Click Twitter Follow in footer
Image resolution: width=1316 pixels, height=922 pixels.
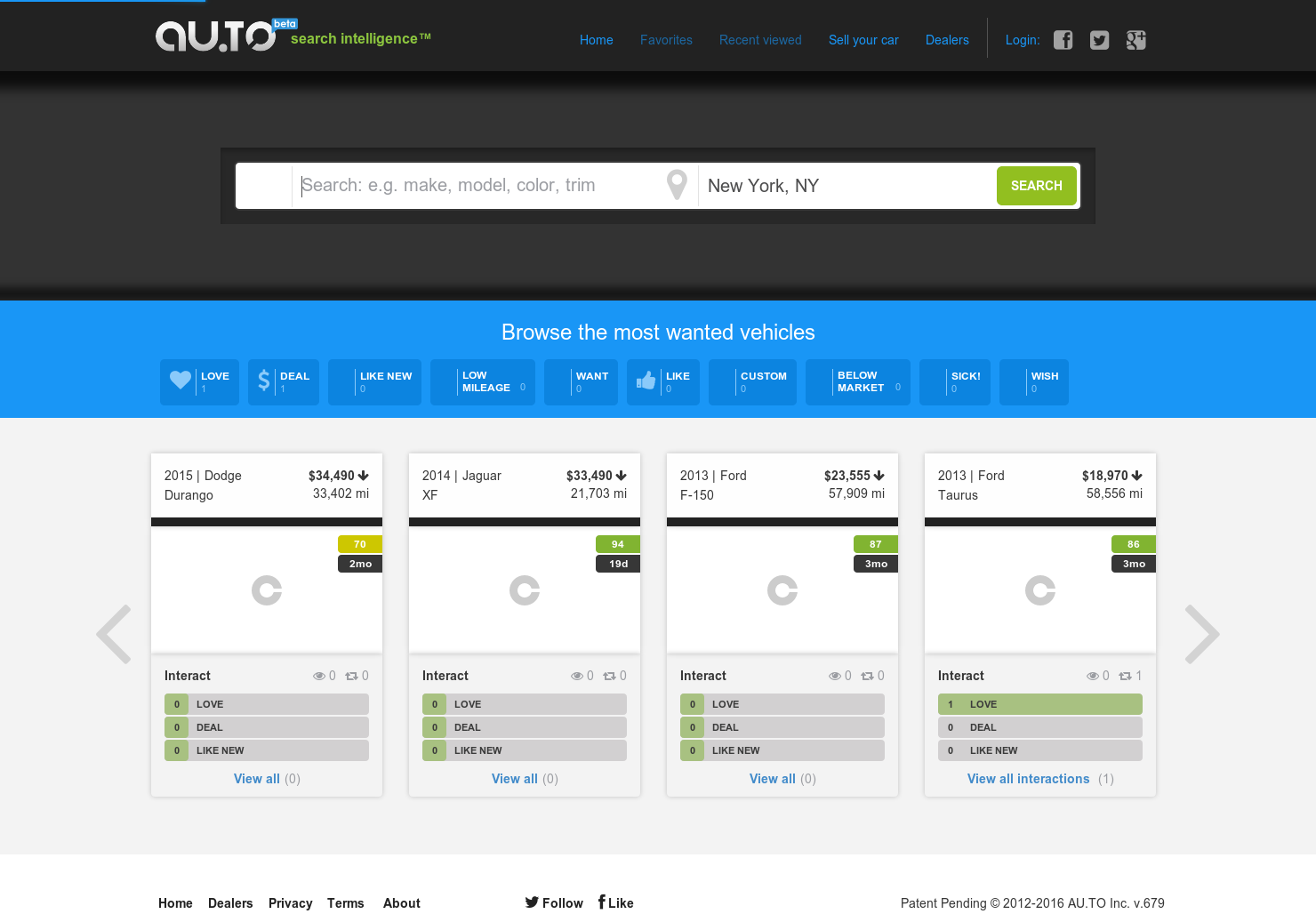click(x=554, y=902)
